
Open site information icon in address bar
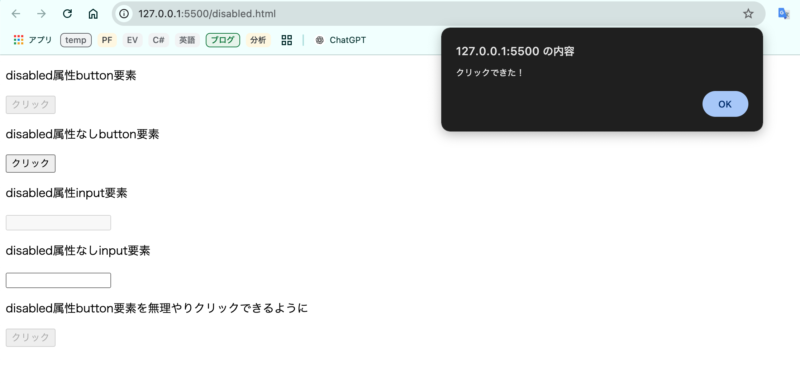pyautogui.click(x=124, y=14)
